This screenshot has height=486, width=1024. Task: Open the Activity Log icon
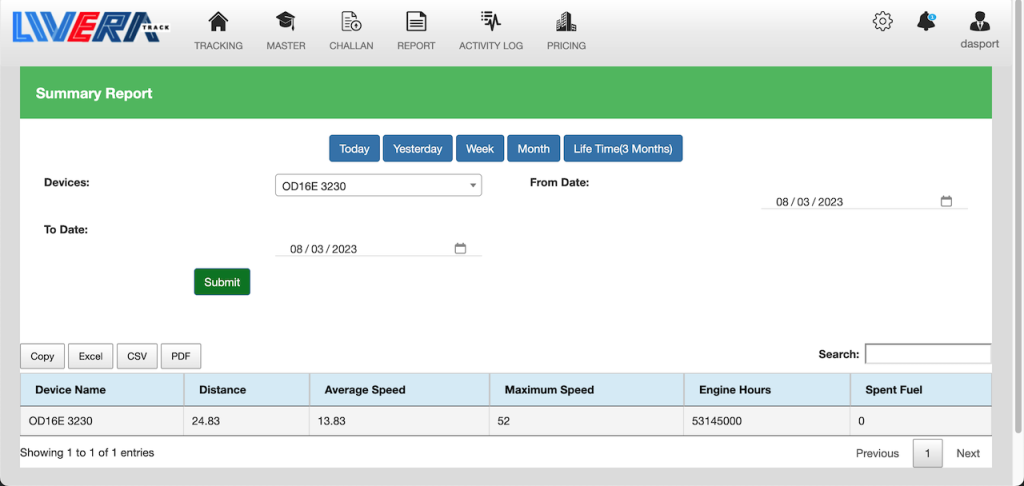pyautogui.click(x=490, y=22)
